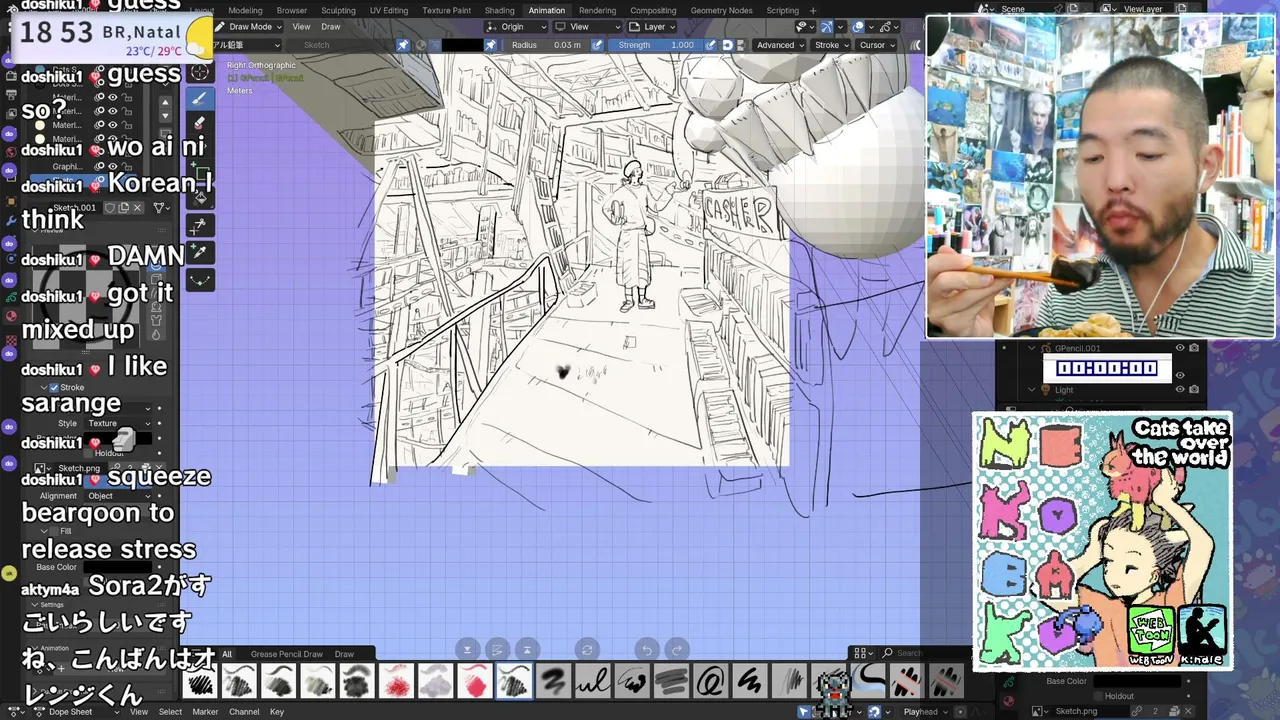Select the '@' swirl brush thumbnail
The width and height of the screenshot is (1280, 720).
click(x=710, y=682)
